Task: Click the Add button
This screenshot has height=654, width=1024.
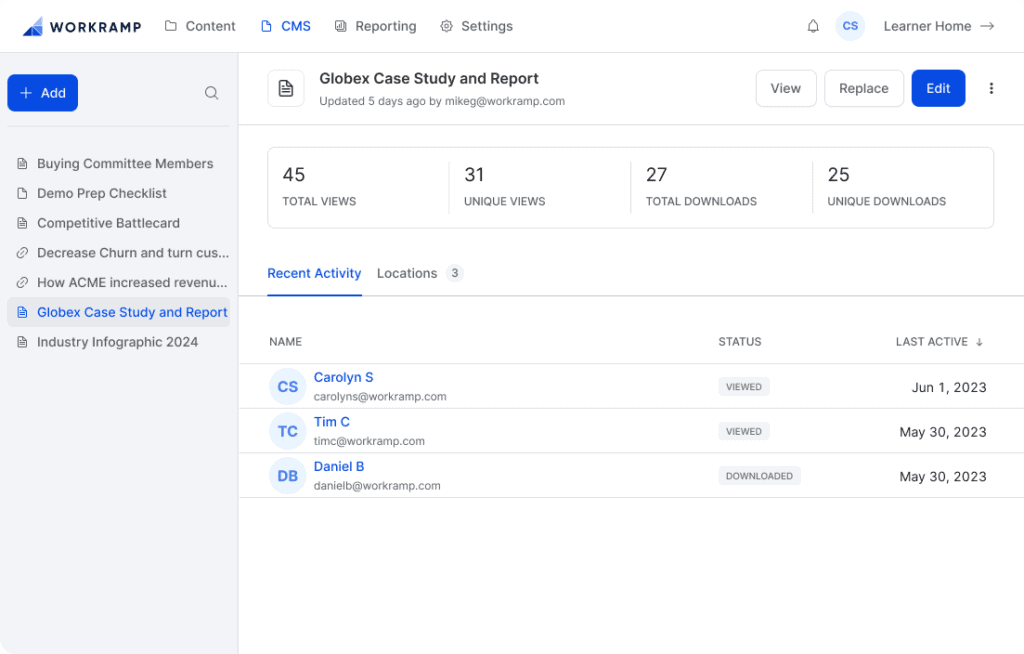Action: (x=42, y=93)
